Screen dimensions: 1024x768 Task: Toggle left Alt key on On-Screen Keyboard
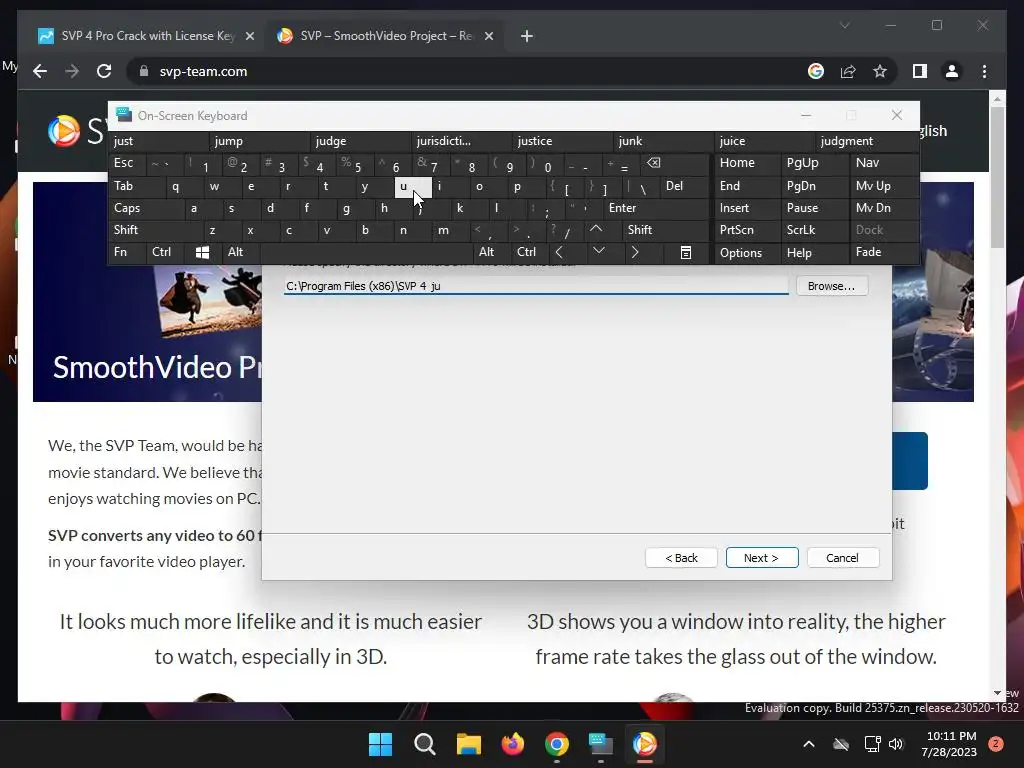(240, 252)
